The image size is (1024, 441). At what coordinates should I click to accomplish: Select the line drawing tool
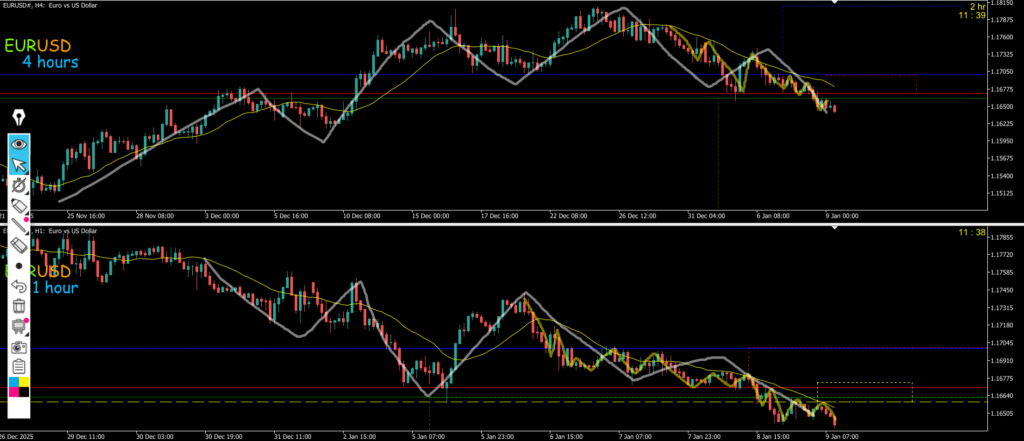[x=19, y=226]
